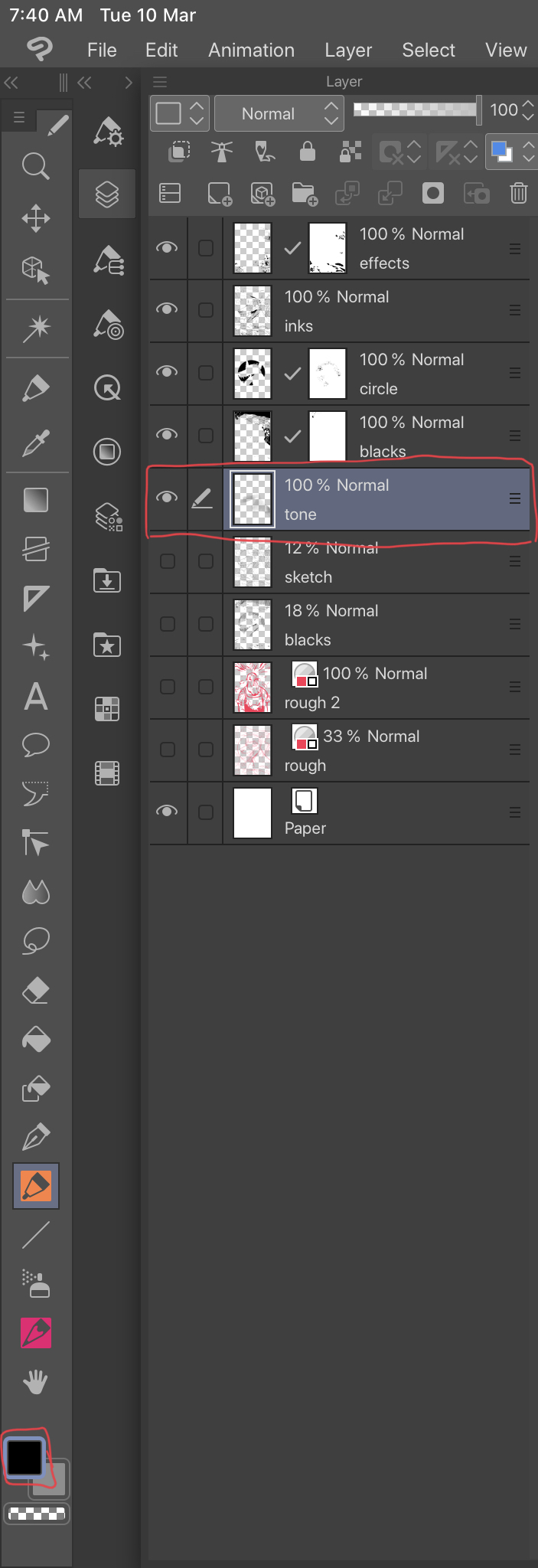Click the lock layer icon
Image resolution: width=538 pixels, height=1568 pixels.
(308, 151)
